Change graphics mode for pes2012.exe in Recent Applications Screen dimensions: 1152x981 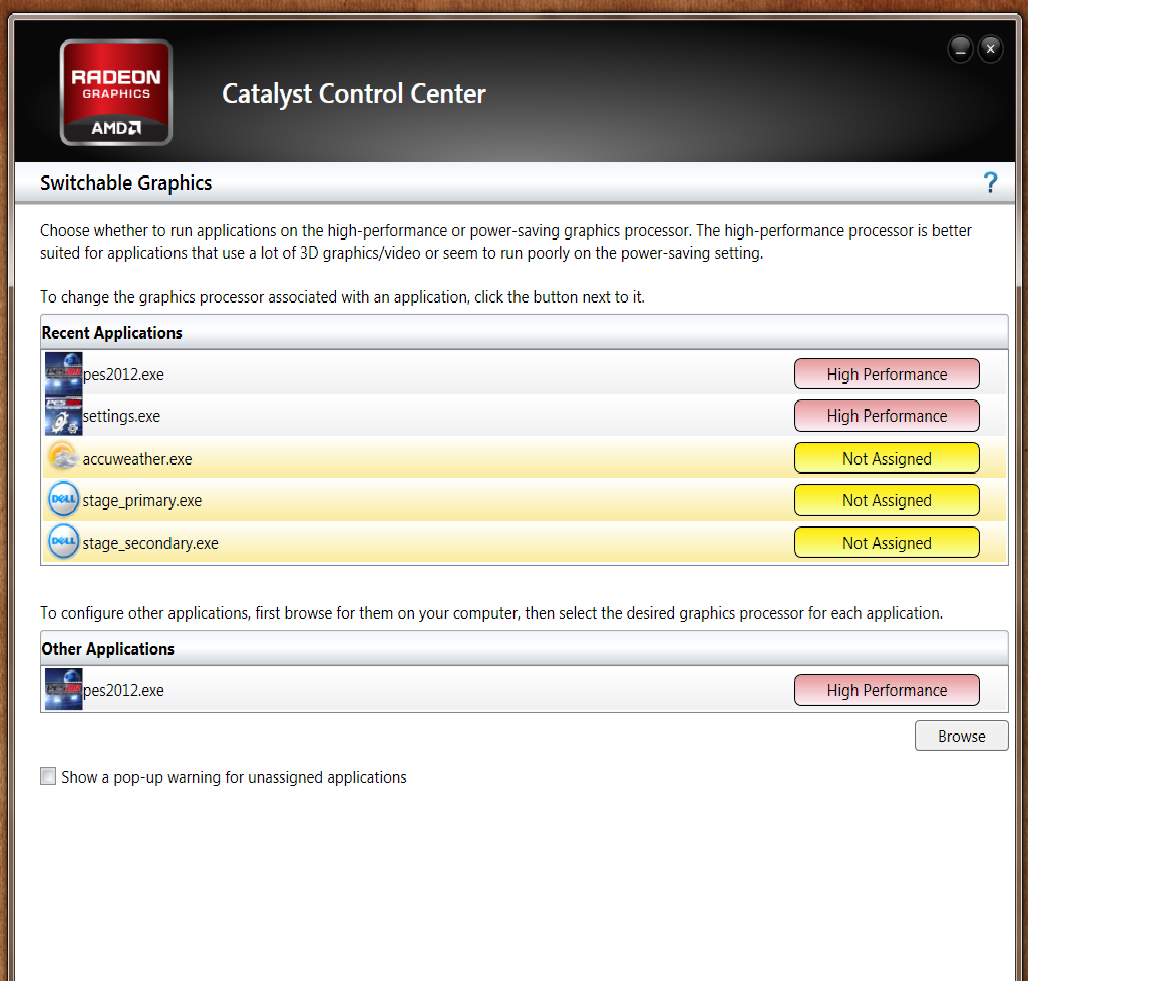click(x=886, y=374)
